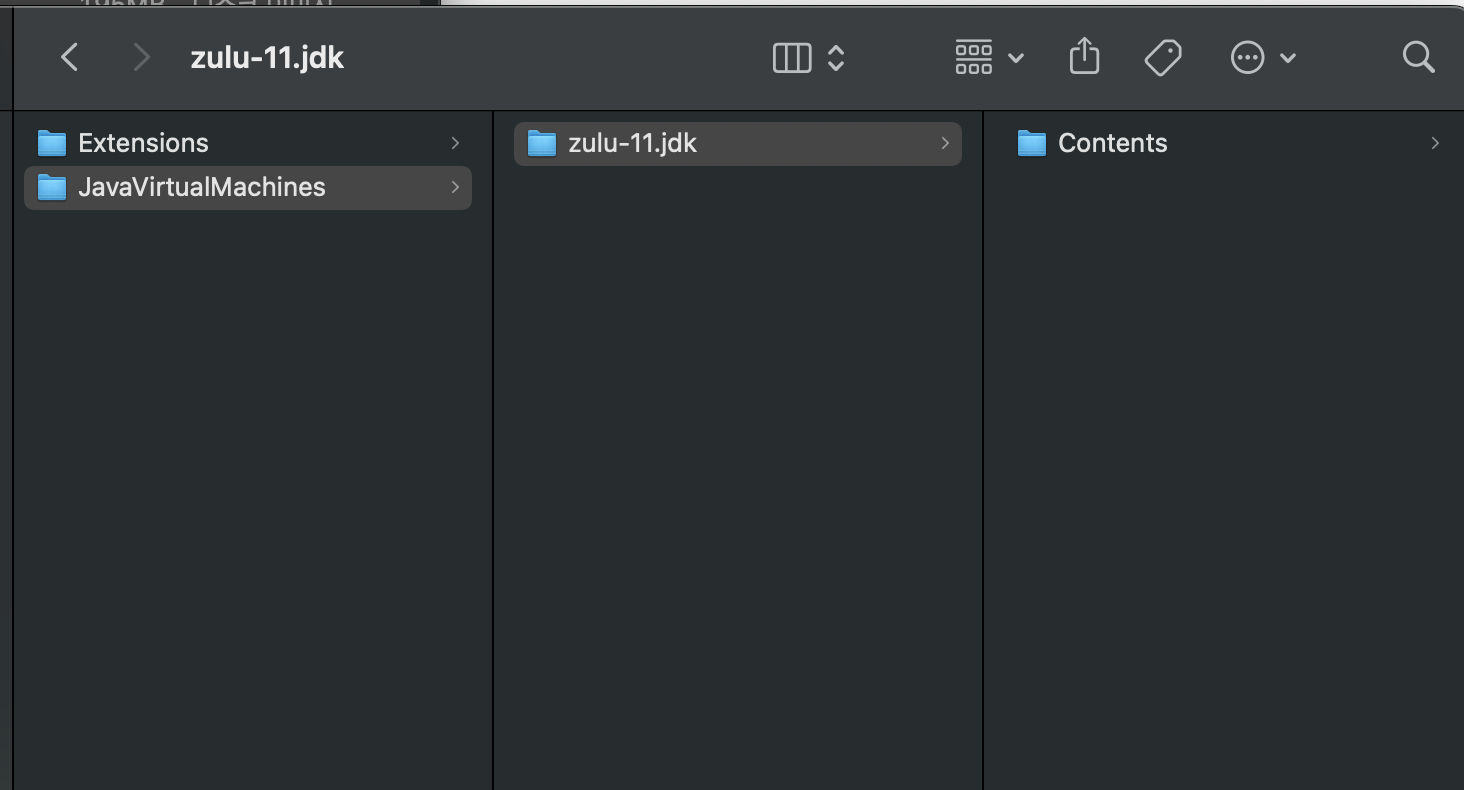Open the search magnifier
This screenshot has width=1464, height=790.
(1418, 57)
